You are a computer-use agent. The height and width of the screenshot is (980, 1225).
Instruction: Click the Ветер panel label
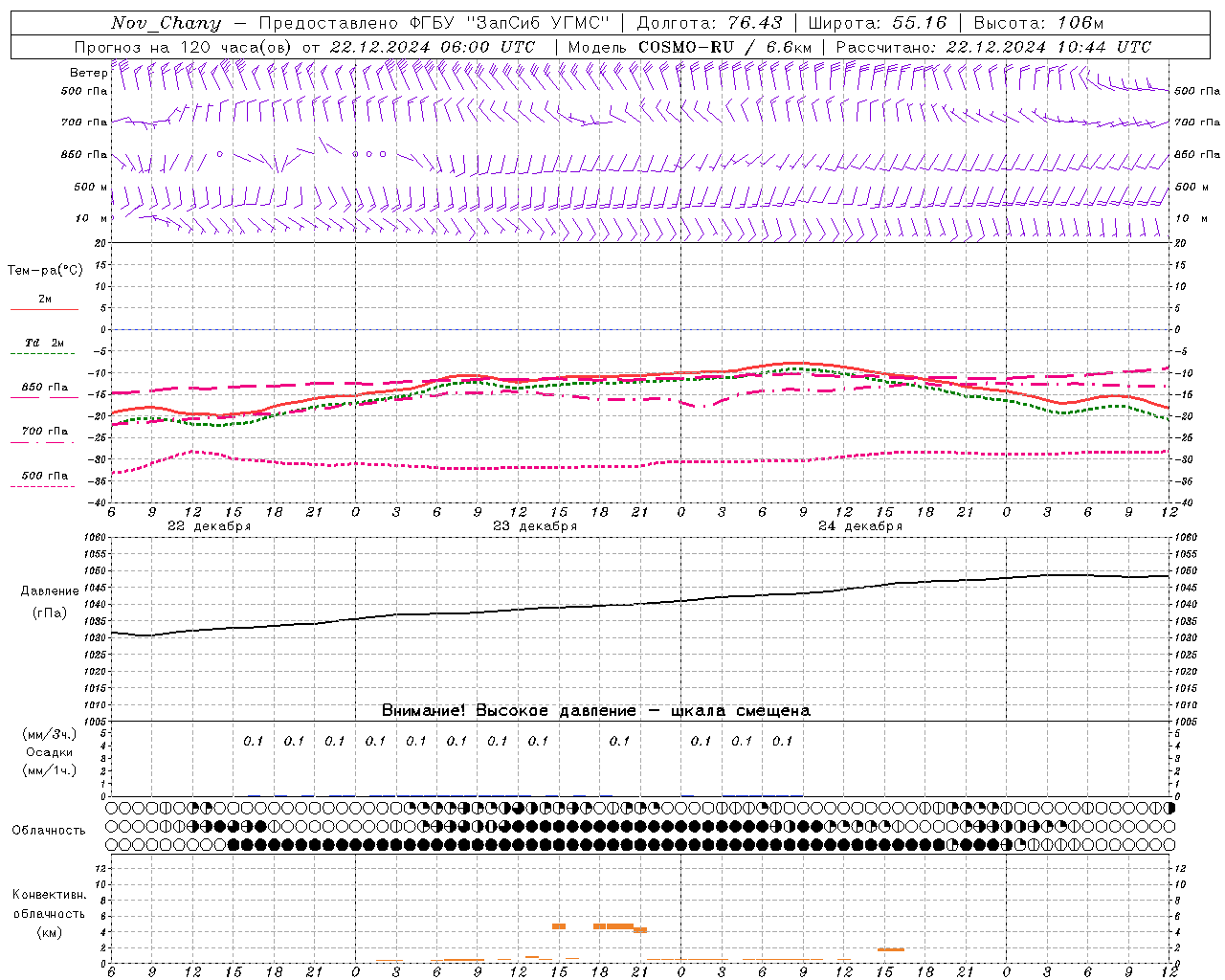coord(88,73)
